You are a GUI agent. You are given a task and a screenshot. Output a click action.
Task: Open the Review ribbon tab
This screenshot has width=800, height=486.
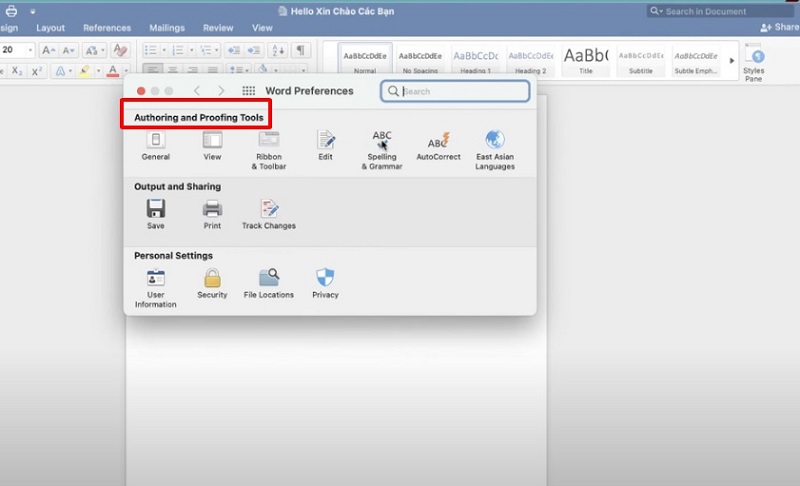pyautogui.click(x=218, y=28)
